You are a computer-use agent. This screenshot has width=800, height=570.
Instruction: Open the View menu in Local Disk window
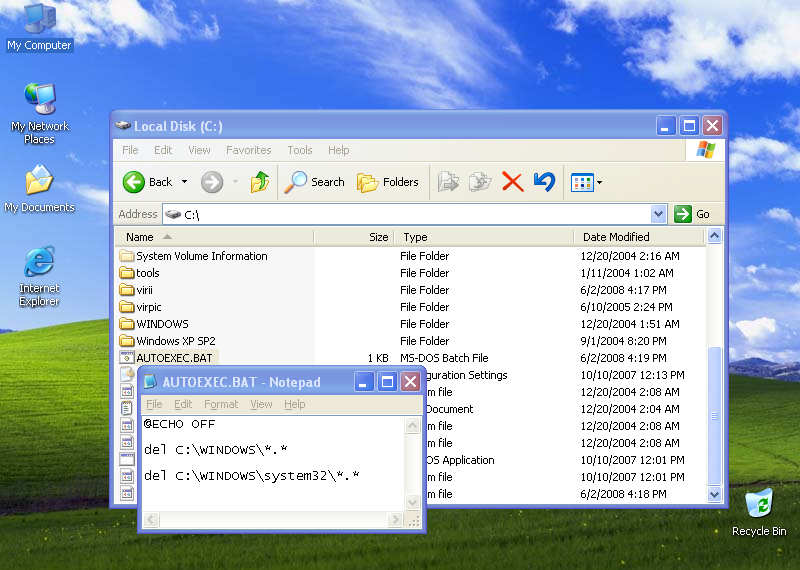click(x=199, y=150)
